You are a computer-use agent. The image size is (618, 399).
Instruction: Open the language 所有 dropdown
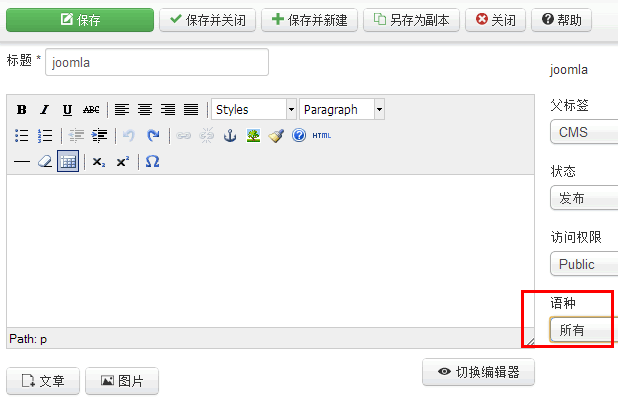[584, 330]
